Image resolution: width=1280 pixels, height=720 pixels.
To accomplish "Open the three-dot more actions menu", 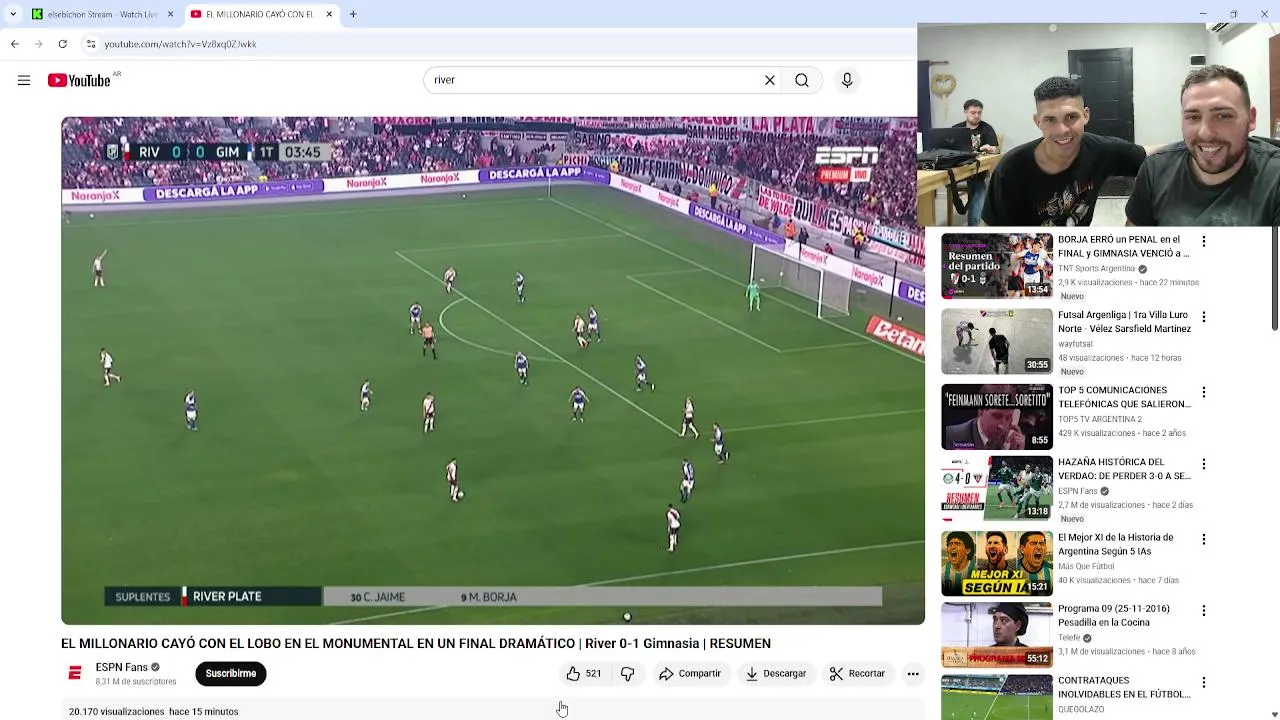I will [913, 674].
